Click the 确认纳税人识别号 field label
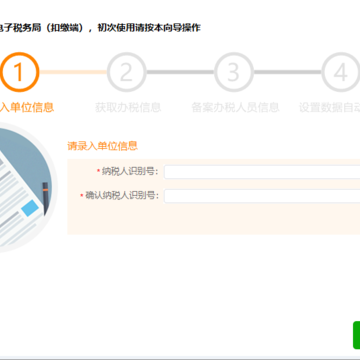This screenshot has height=360, width=360. [121, 196]
